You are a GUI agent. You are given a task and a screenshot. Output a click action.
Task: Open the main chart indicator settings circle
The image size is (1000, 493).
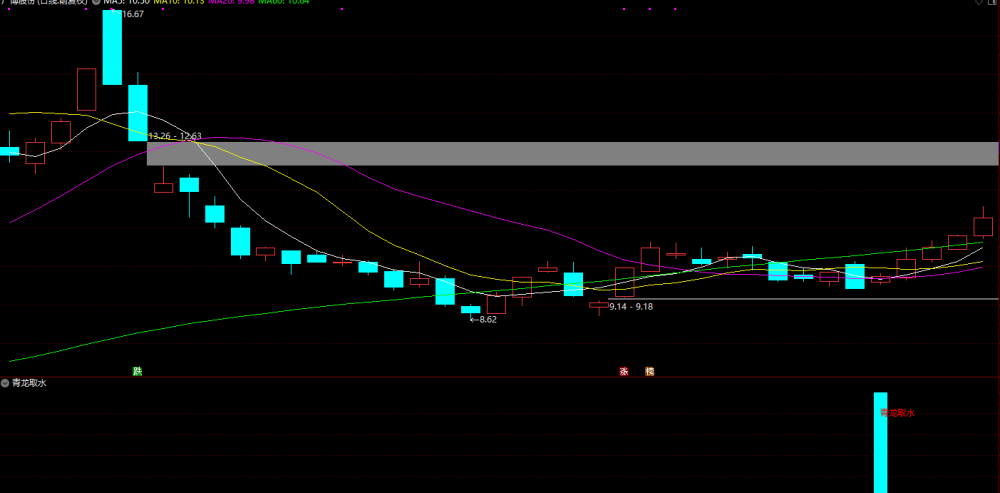96,2
